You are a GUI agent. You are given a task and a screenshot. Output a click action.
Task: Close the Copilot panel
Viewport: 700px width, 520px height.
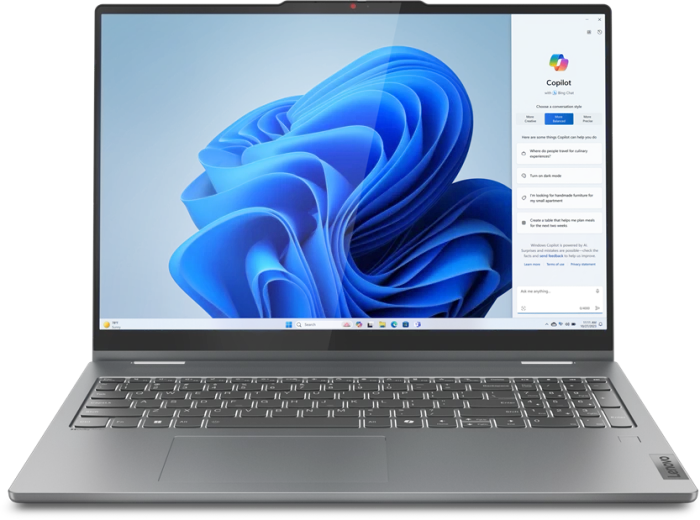(x=599, y=20)
